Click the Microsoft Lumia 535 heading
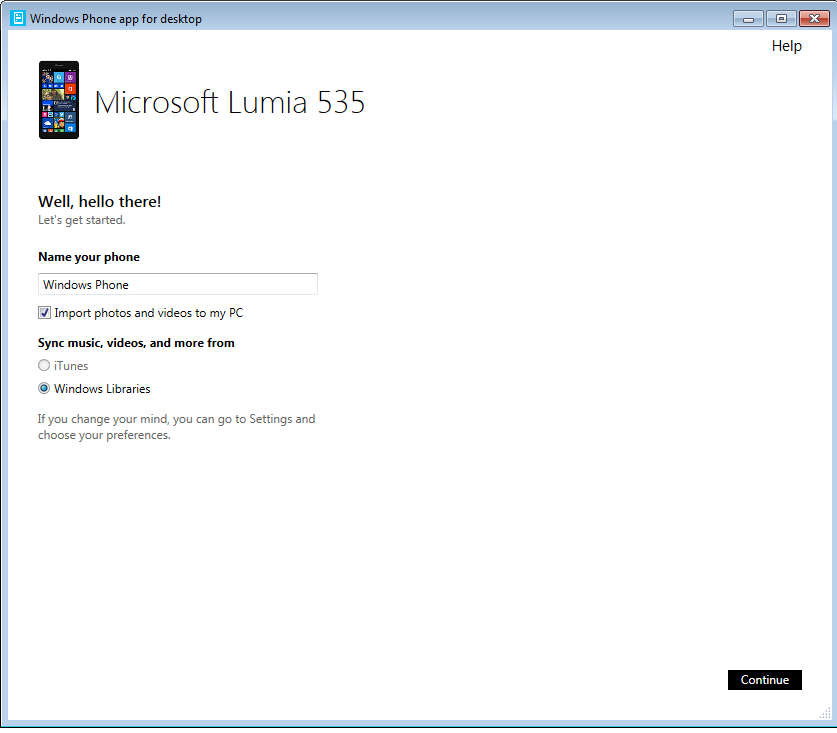 [x=229, y=102]
